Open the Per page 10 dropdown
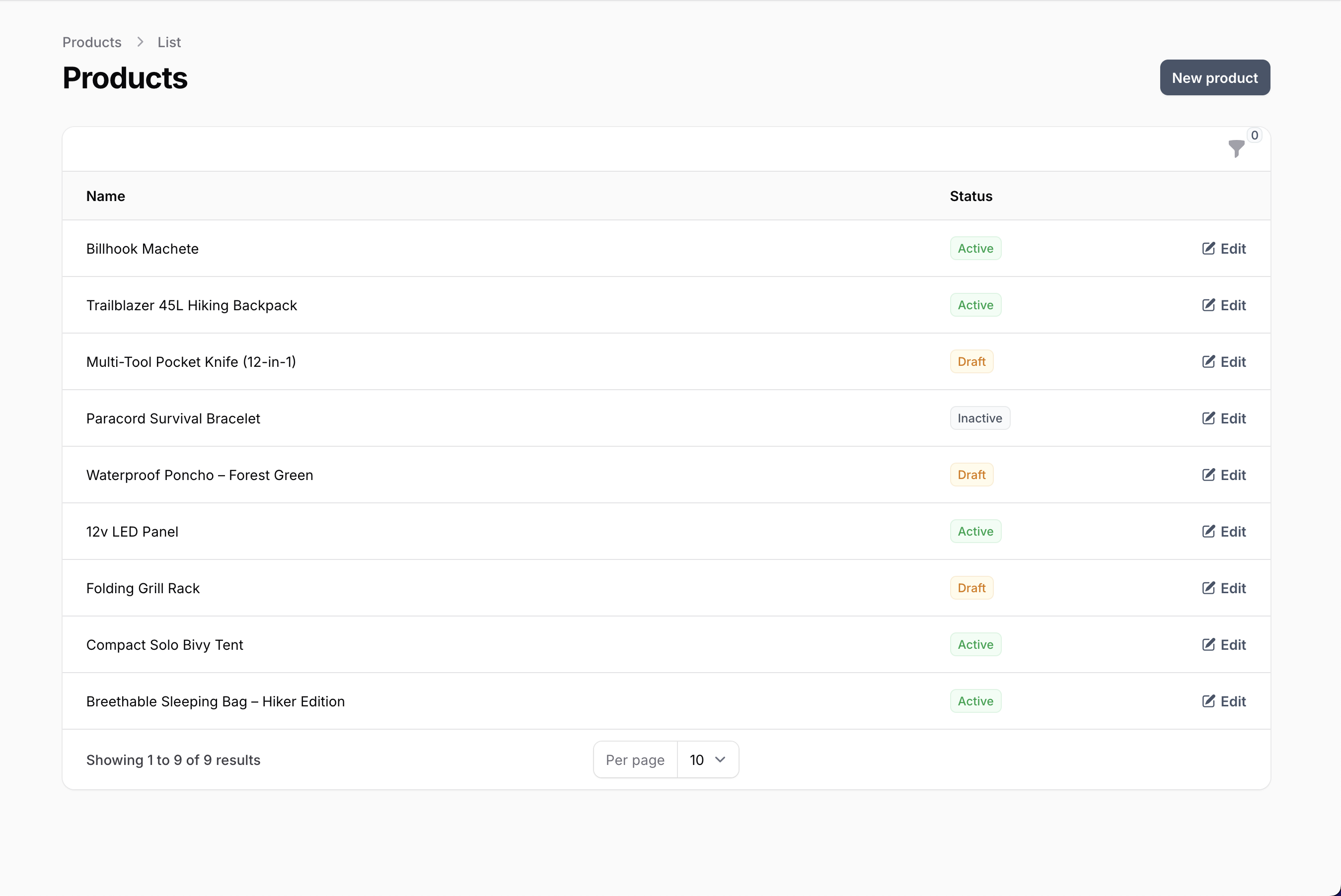Viewport: 1341px width, 896px height. 707,759
